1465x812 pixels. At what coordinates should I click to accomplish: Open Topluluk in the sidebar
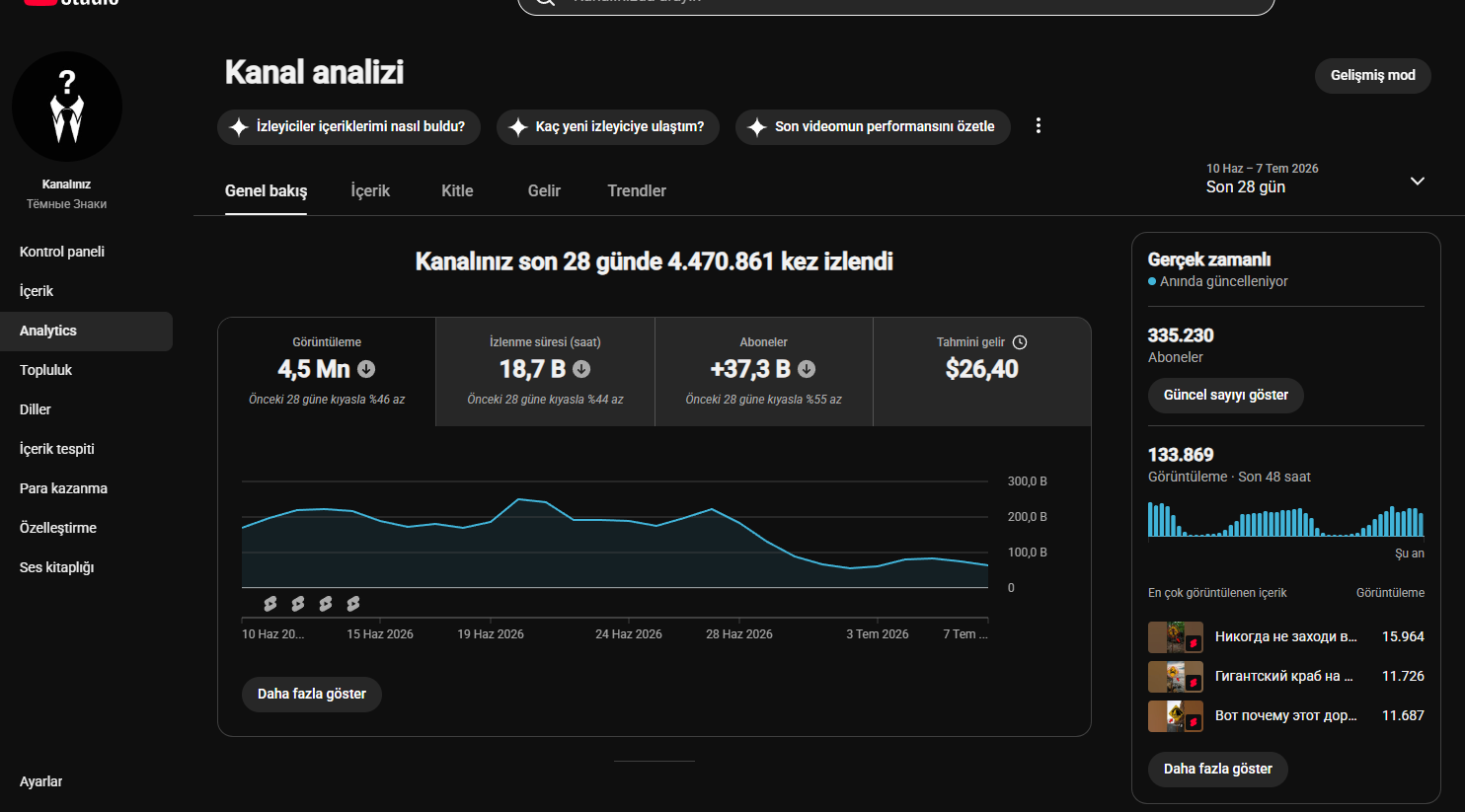click(x=86, y=370)
